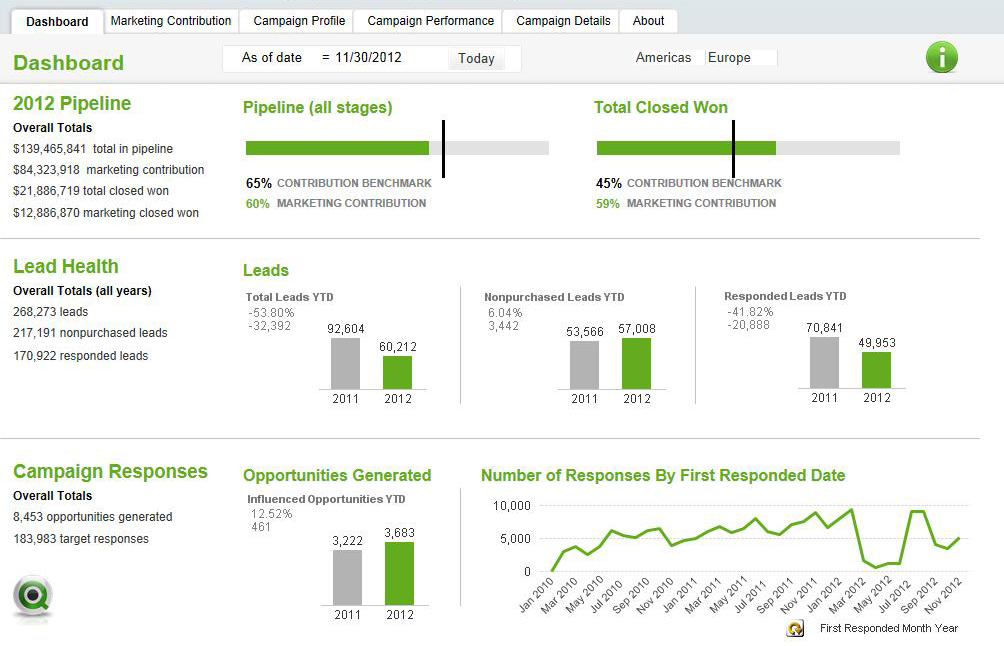Click the -53.80% change in Total Leads YTD
This screenshot has height=646, width=1004.
coord(271,312)
